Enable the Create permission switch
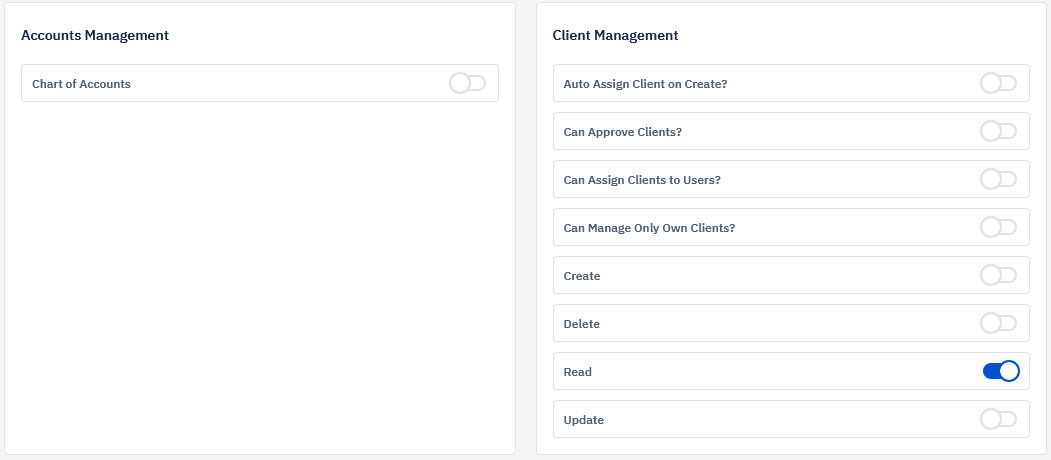 coord(999,275)
